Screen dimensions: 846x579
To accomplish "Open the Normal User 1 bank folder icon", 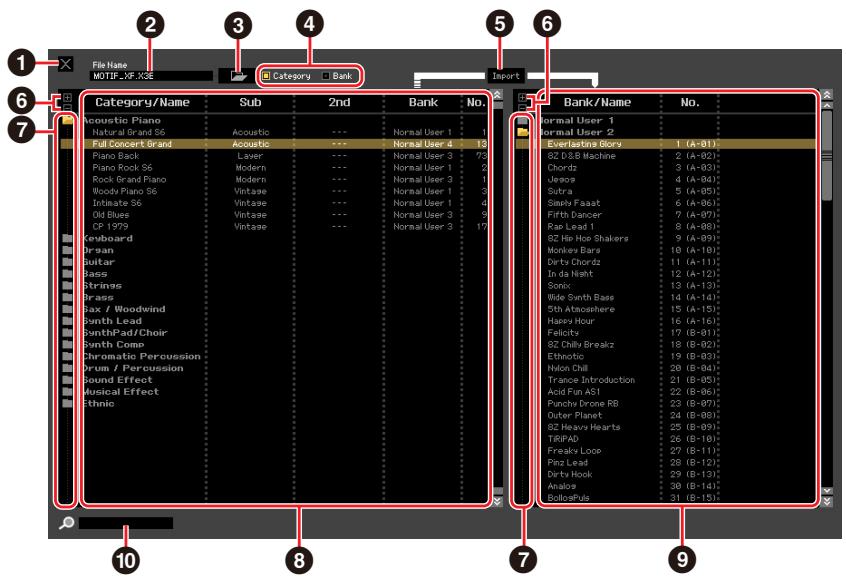I will click(522, 120).
